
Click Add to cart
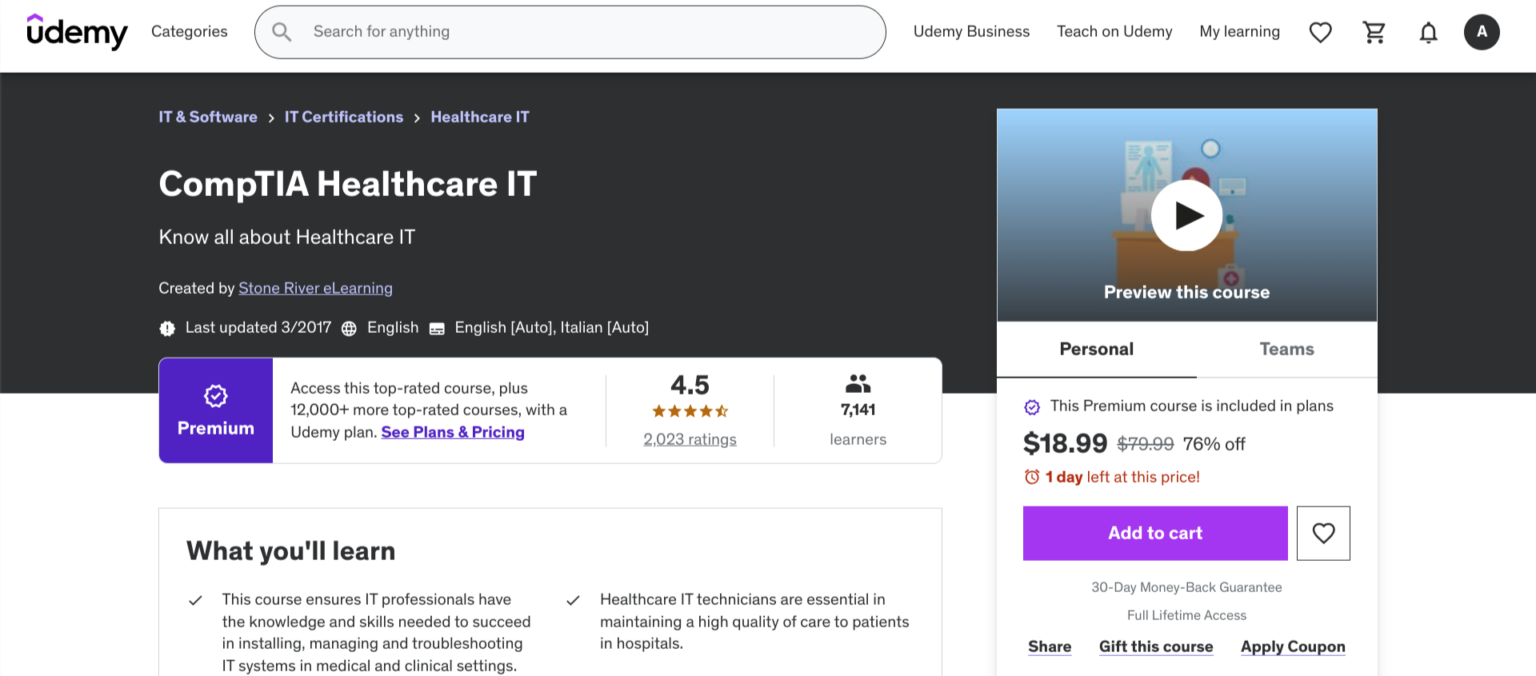pyautogui.click(x=1154, y=533)
